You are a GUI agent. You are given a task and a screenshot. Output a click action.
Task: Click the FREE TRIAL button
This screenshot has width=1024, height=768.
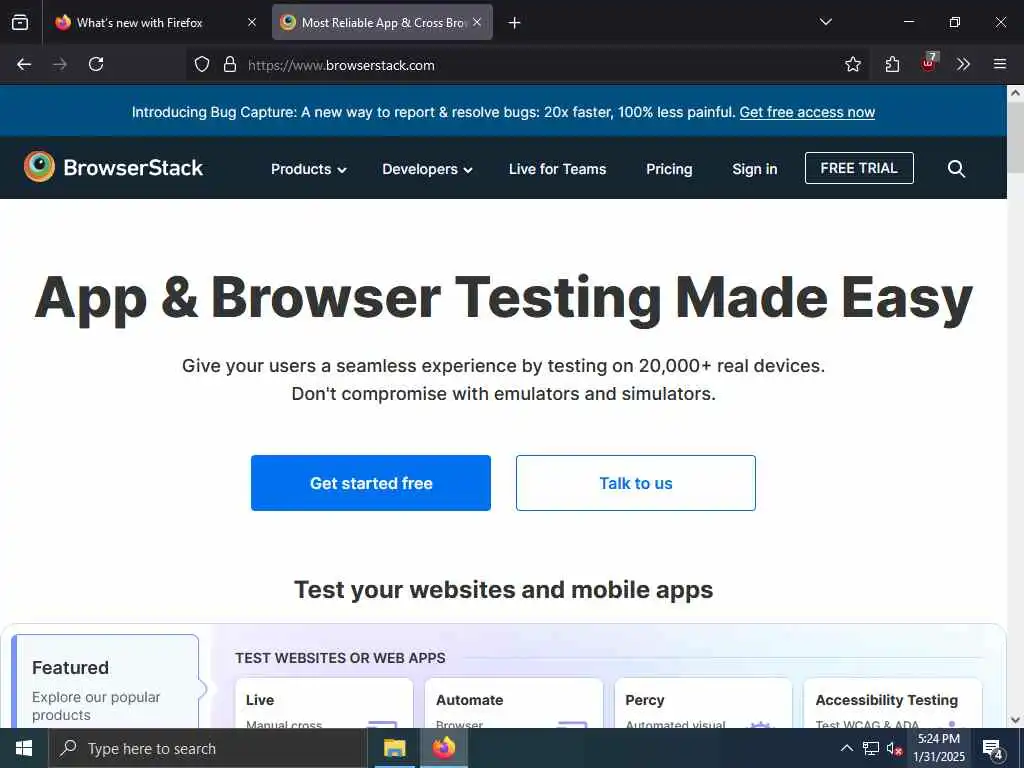click(x=859, y=168)
